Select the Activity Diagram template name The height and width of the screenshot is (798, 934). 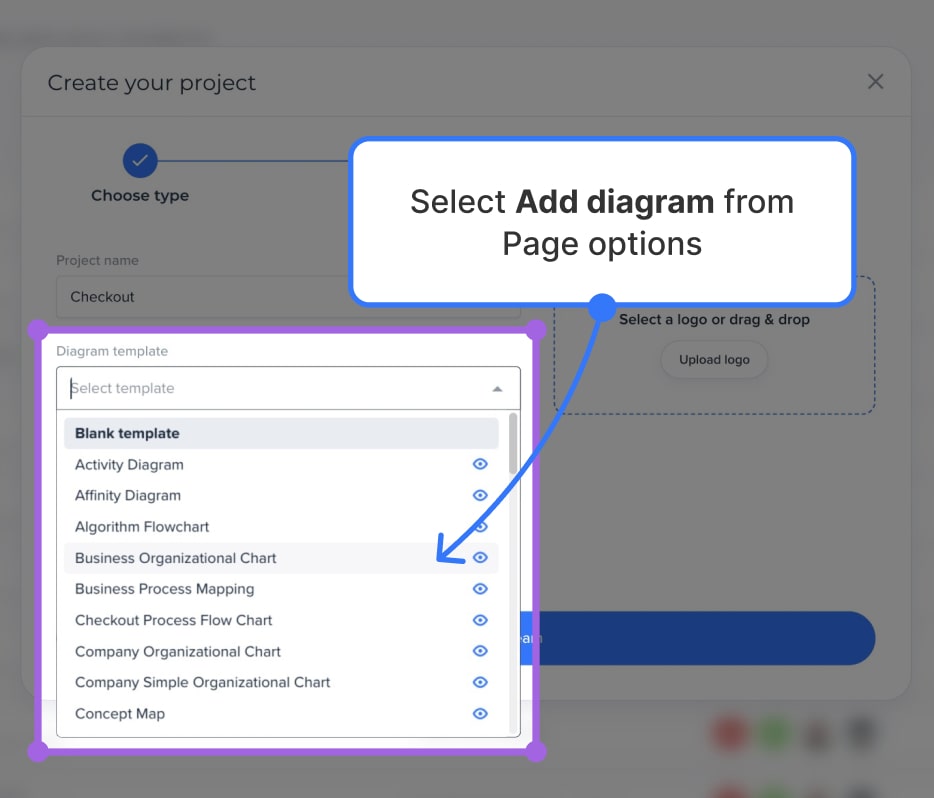pyautogui.click(x=129, y=465)
